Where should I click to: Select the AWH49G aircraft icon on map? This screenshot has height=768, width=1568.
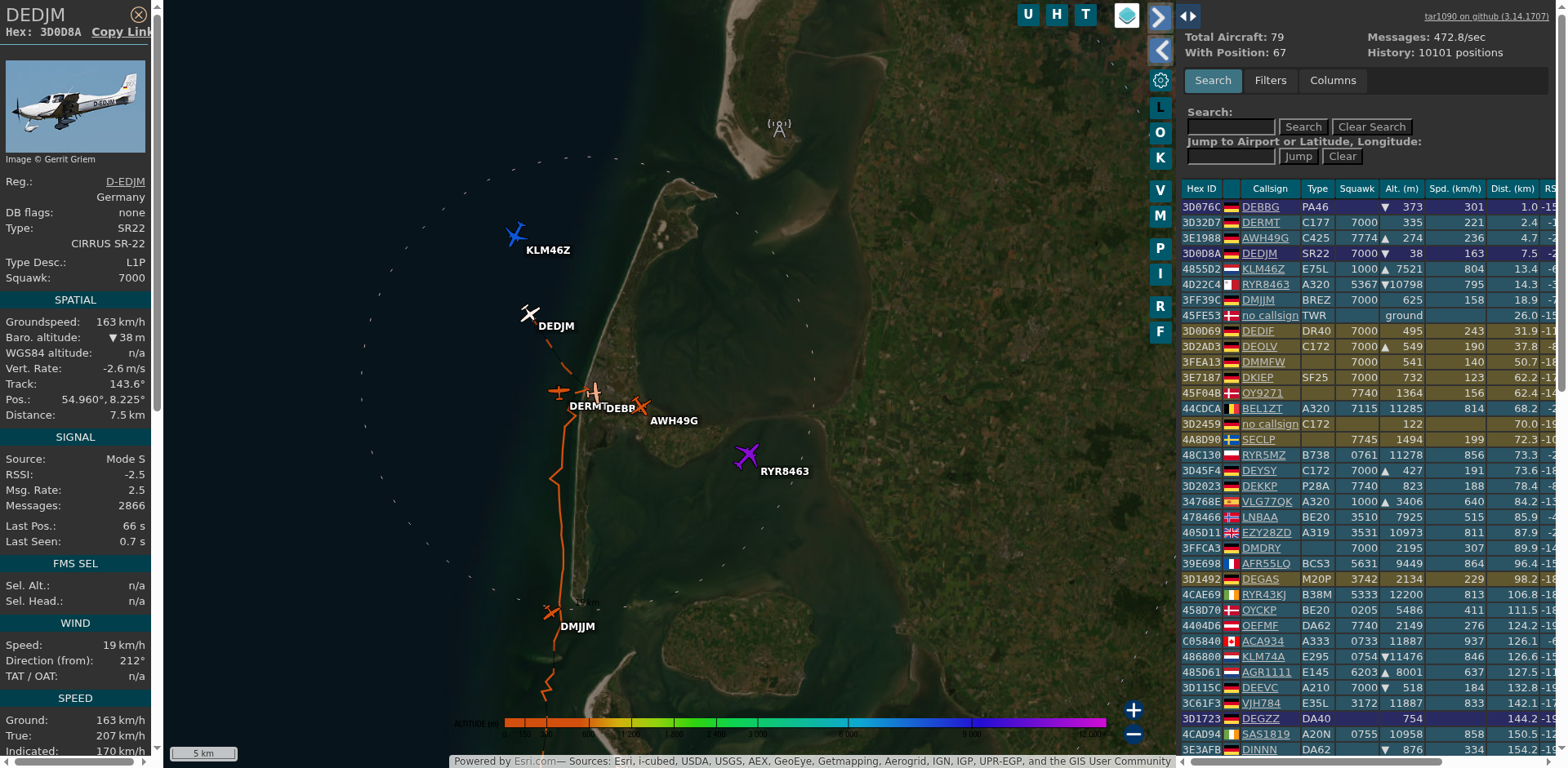640,405
